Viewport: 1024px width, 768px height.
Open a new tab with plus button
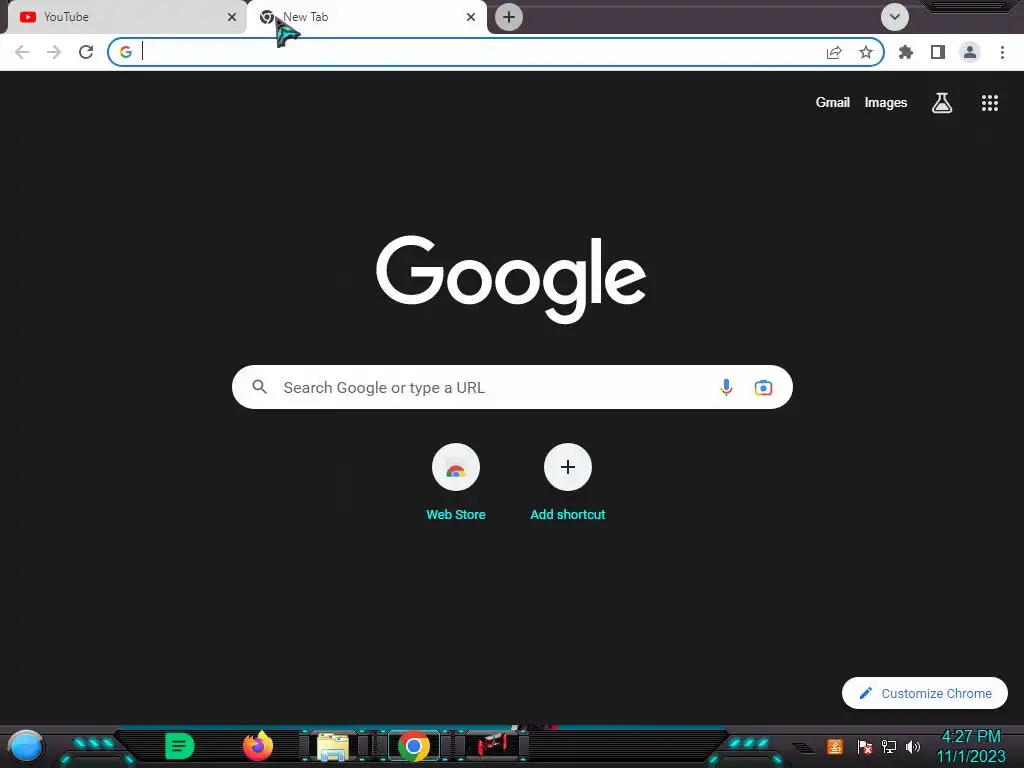(x=509, y=17)
